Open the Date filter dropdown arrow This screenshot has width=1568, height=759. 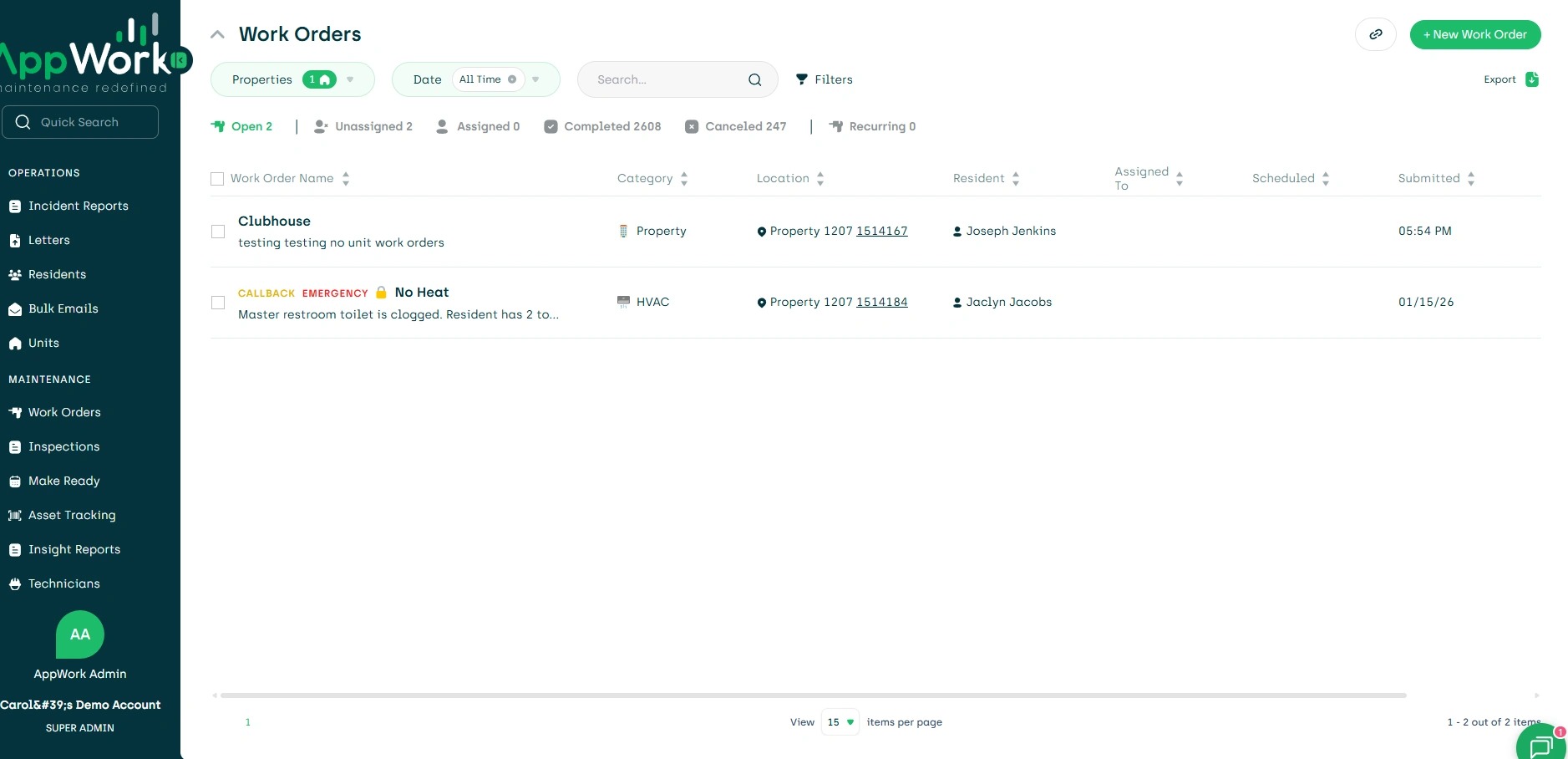coord(535,79)
